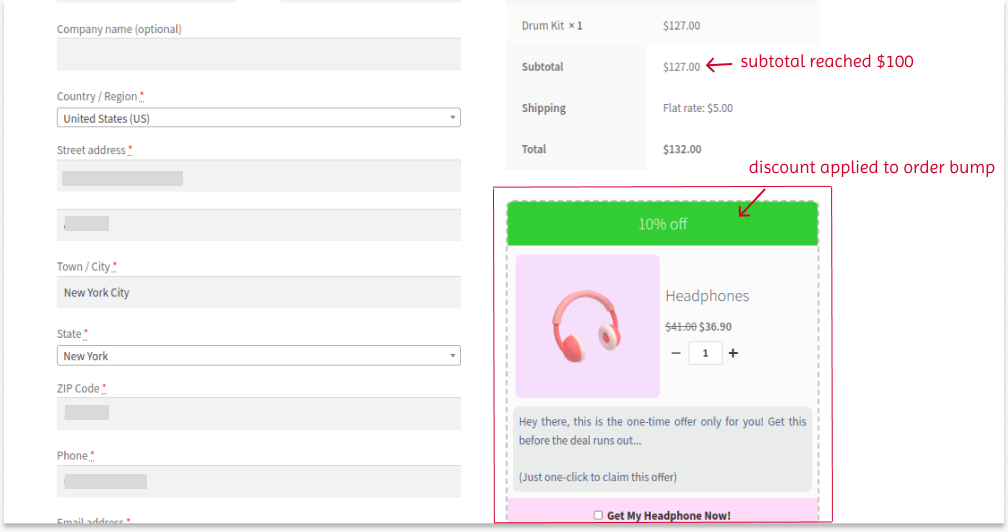Click the Company name input field
The width and height of the screenshot is (1008, 532).
pos(258,55)
